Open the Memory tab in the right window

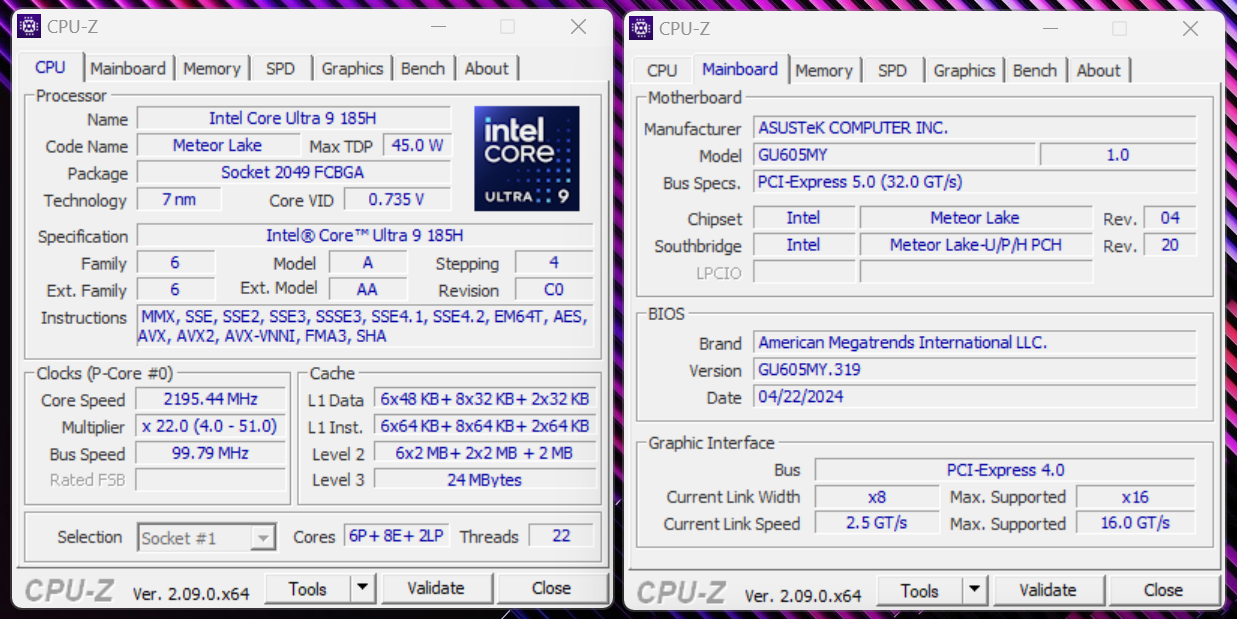pos(824,71)
